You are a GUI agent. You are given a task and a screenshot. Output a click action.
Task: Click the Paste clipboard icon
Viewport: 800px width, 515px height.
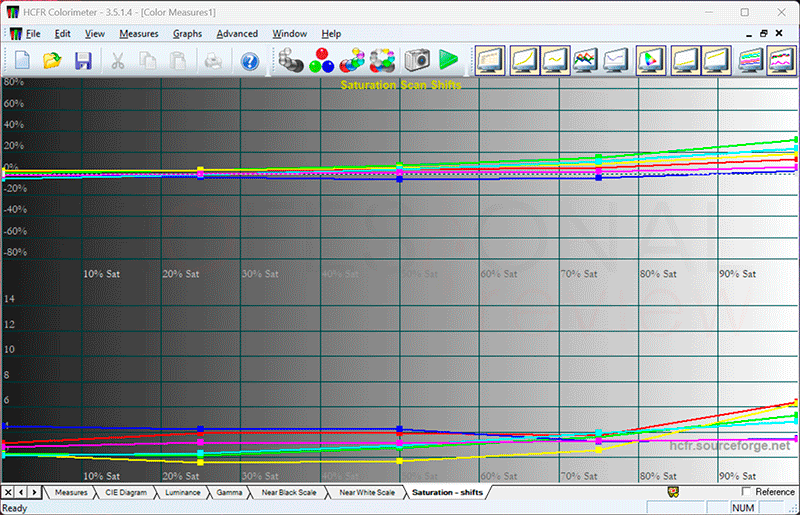coord(178,61)
